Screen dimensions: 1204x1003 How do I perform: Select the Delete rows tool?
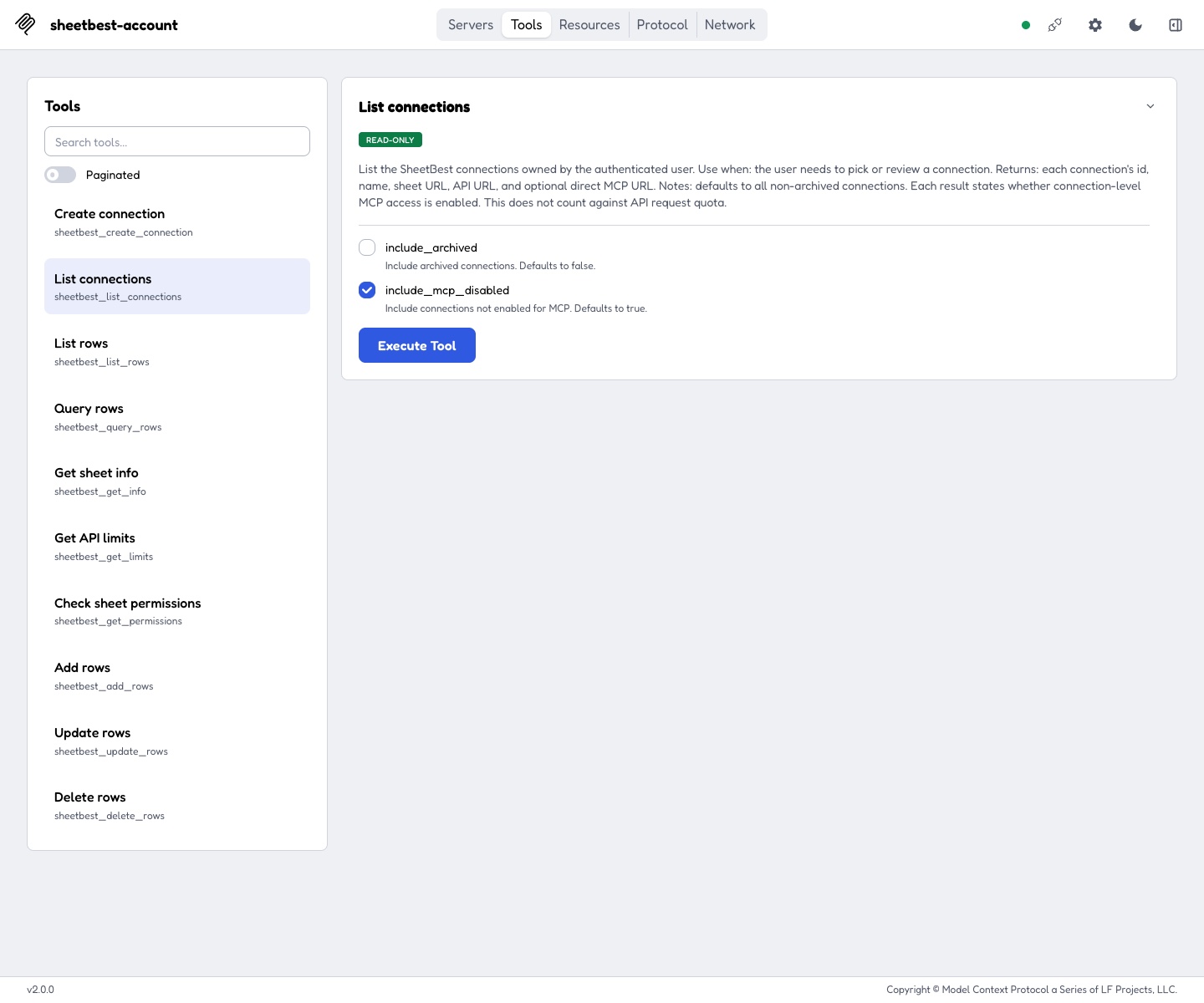coord(177,806)
